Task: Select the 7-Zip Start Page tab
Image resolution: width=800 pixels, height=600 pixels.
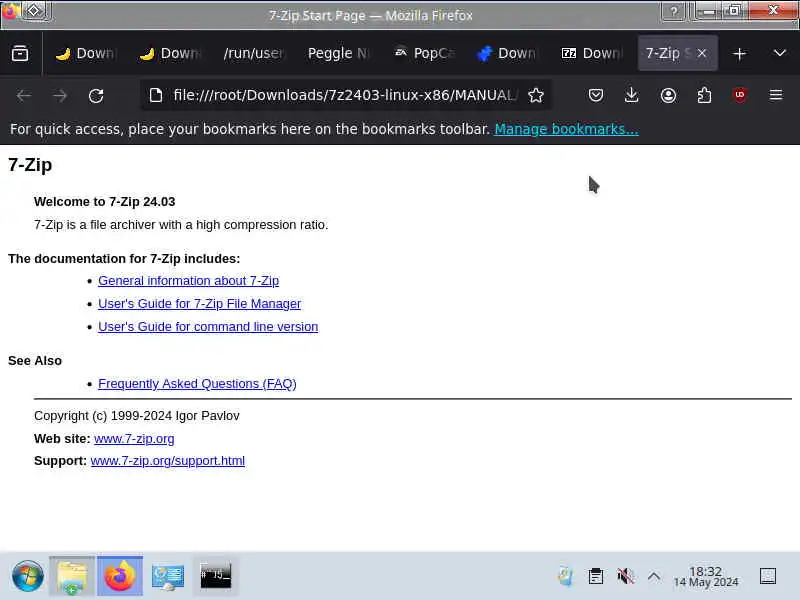Action: (x=668, y=53)
